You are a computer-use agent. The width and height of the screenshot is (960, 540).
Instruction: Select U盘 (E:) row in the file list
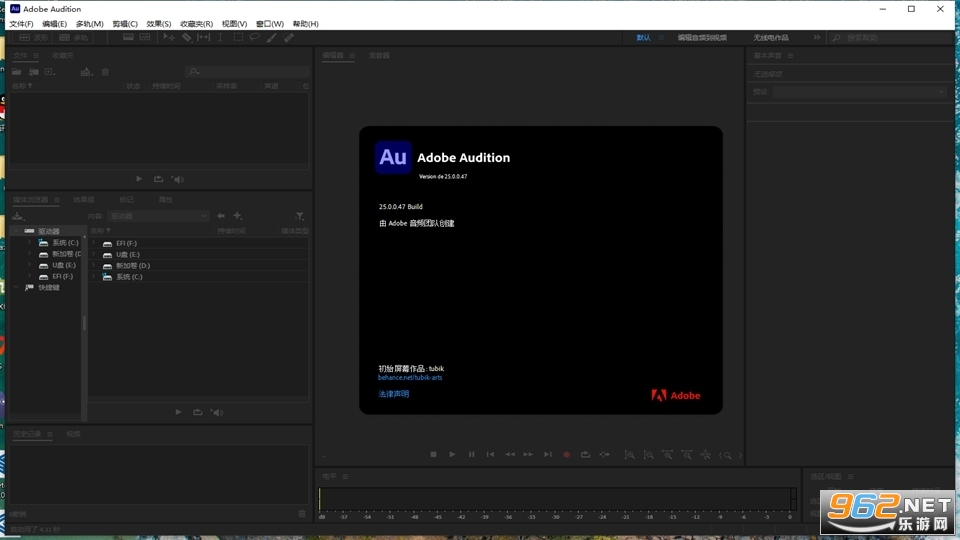point(198,254)
